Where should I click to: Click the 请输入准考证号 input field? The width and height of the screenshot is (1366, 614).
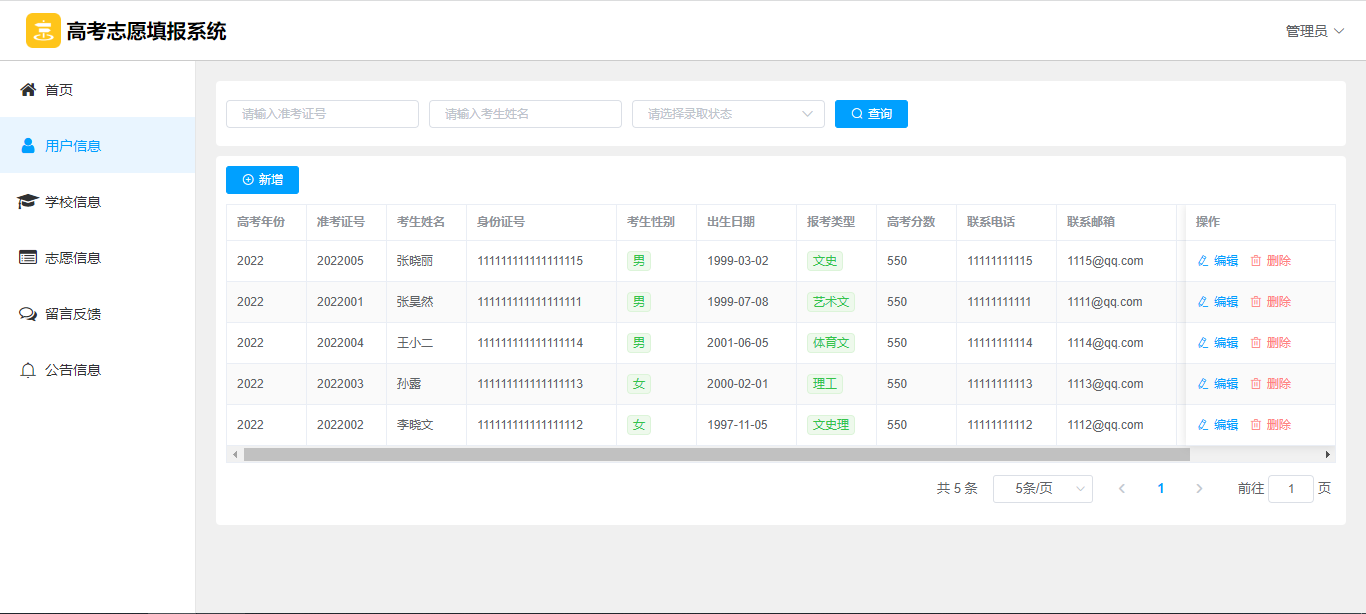coord(322,114)
